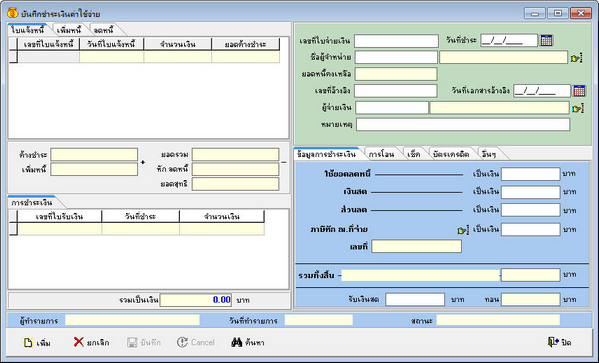Click ทอน (change) field
The image size is (599, 363).
pyautogui.click(x=531, y=299)
